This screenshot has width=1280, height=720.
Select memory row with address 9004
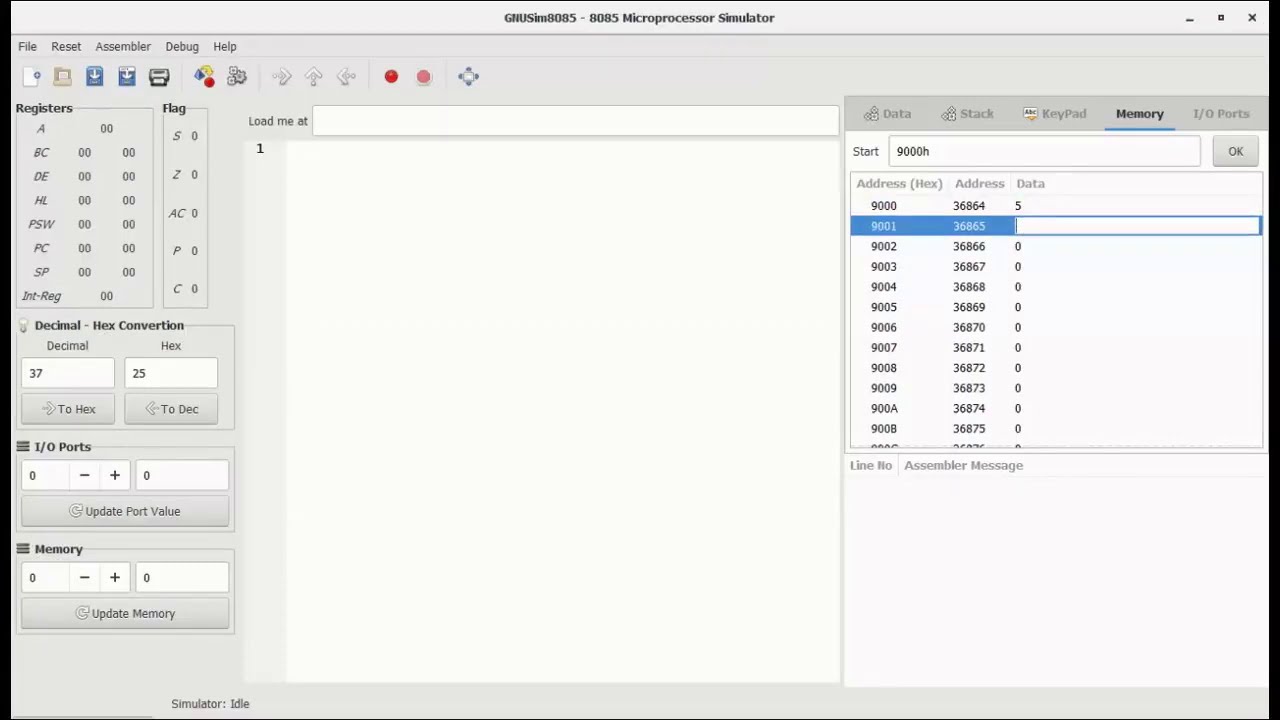(1056, 287)
